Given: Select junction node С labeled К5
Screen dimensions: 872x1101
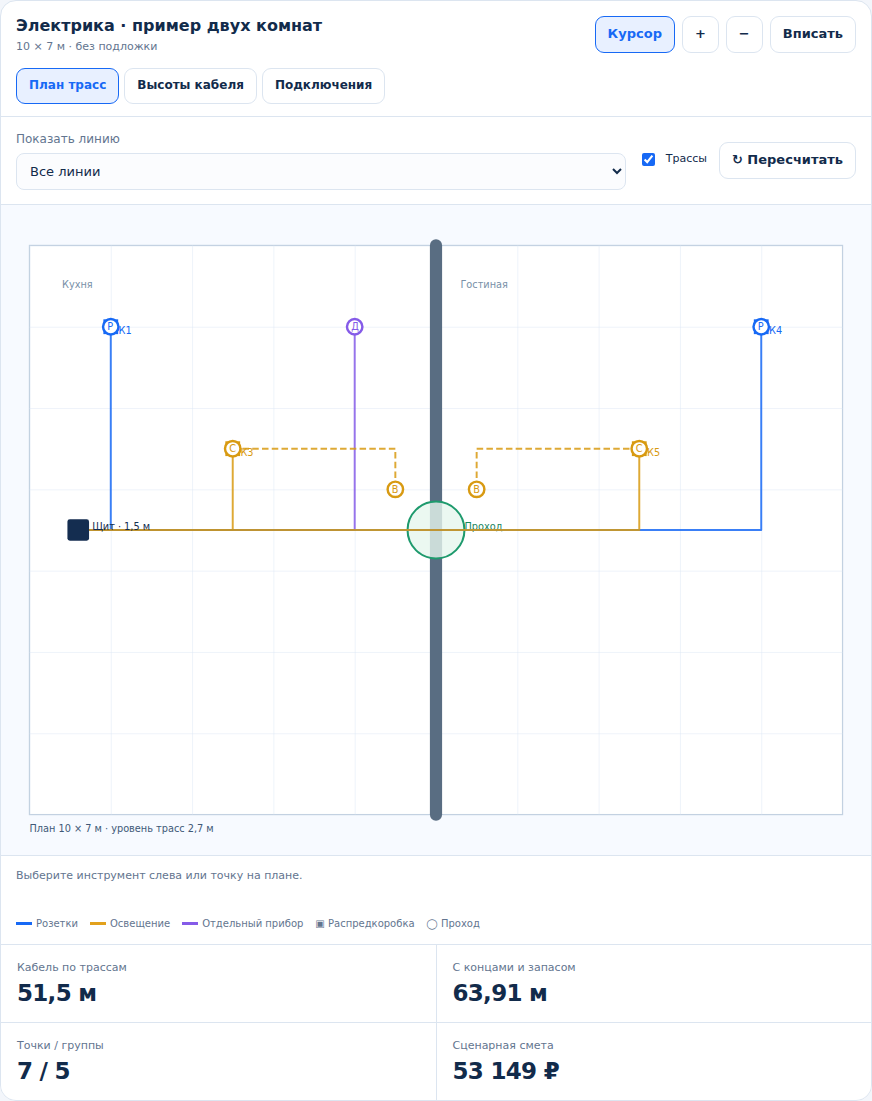Looking at the screenshot, I should pos(639,449).
